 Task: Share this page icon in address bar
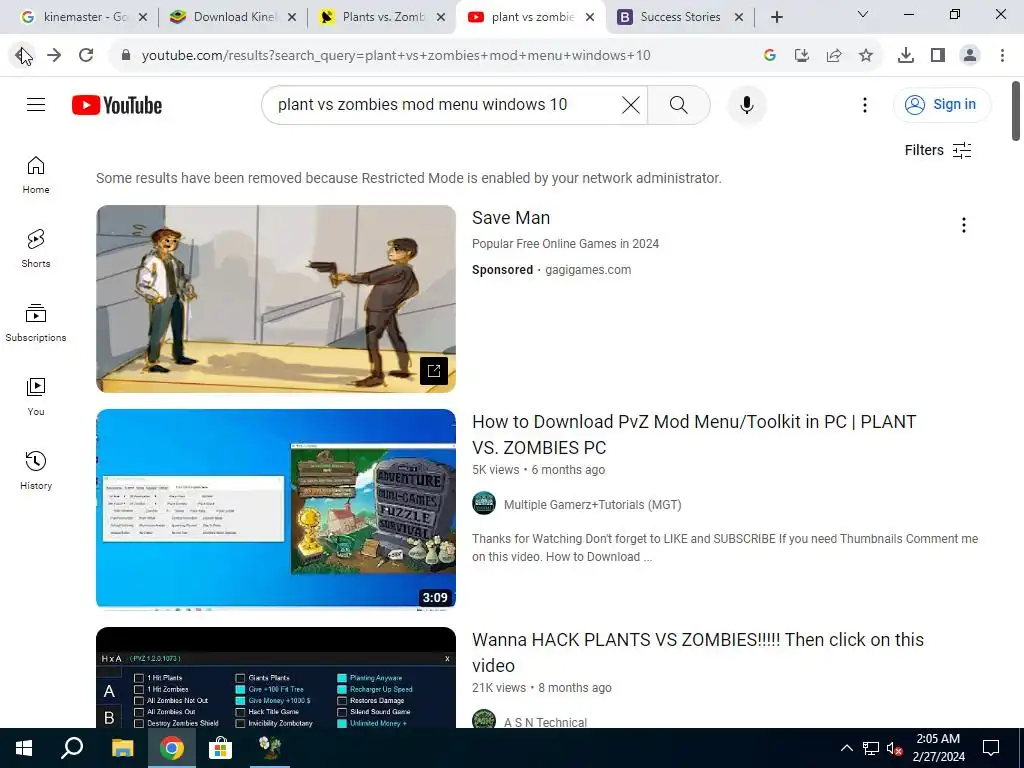[x=834, y=56]
